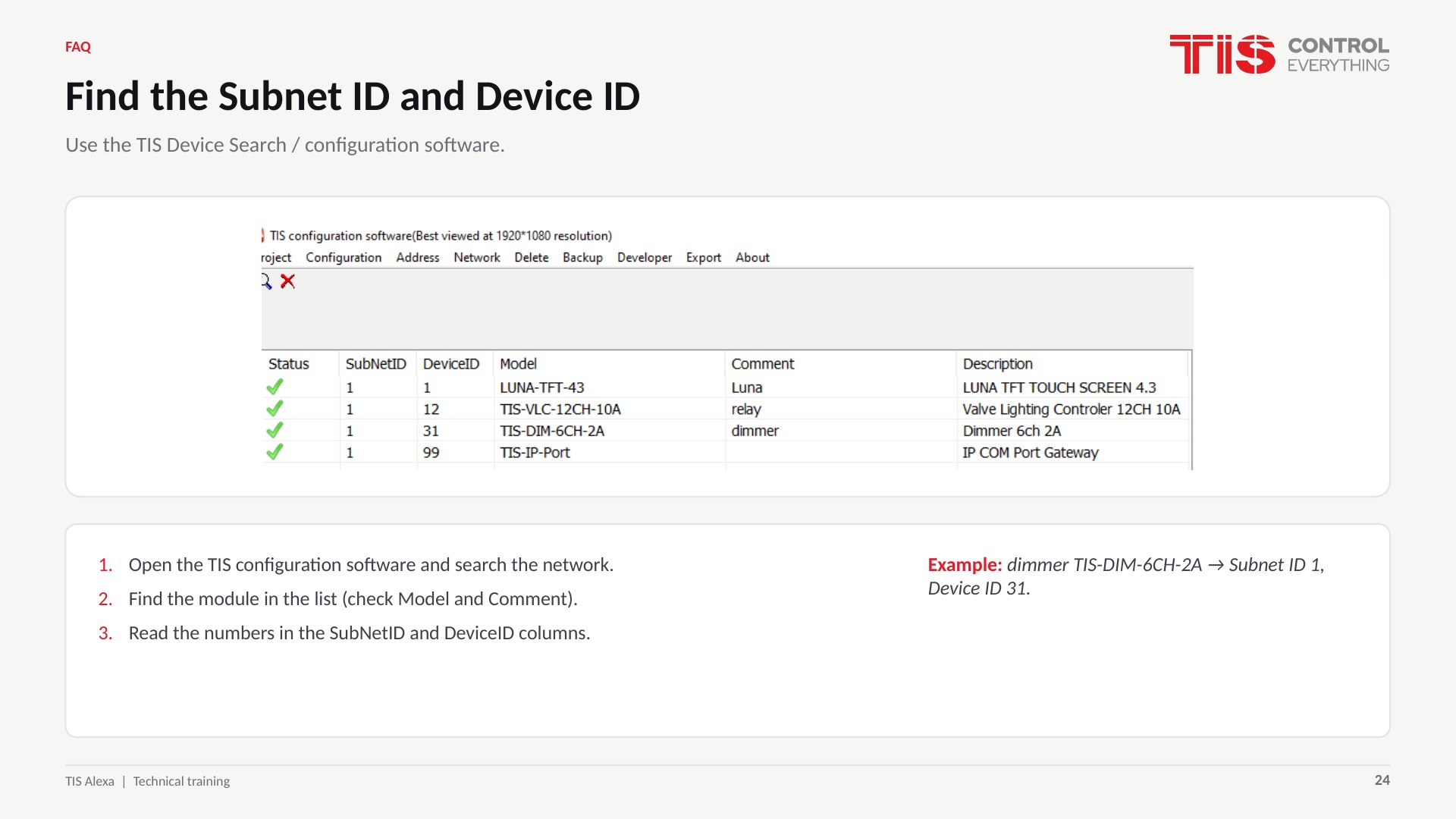The width and height of the screenshot is (1456, 819).
Task: Open the Configuration menu
Action: click(x=344, y=258)
